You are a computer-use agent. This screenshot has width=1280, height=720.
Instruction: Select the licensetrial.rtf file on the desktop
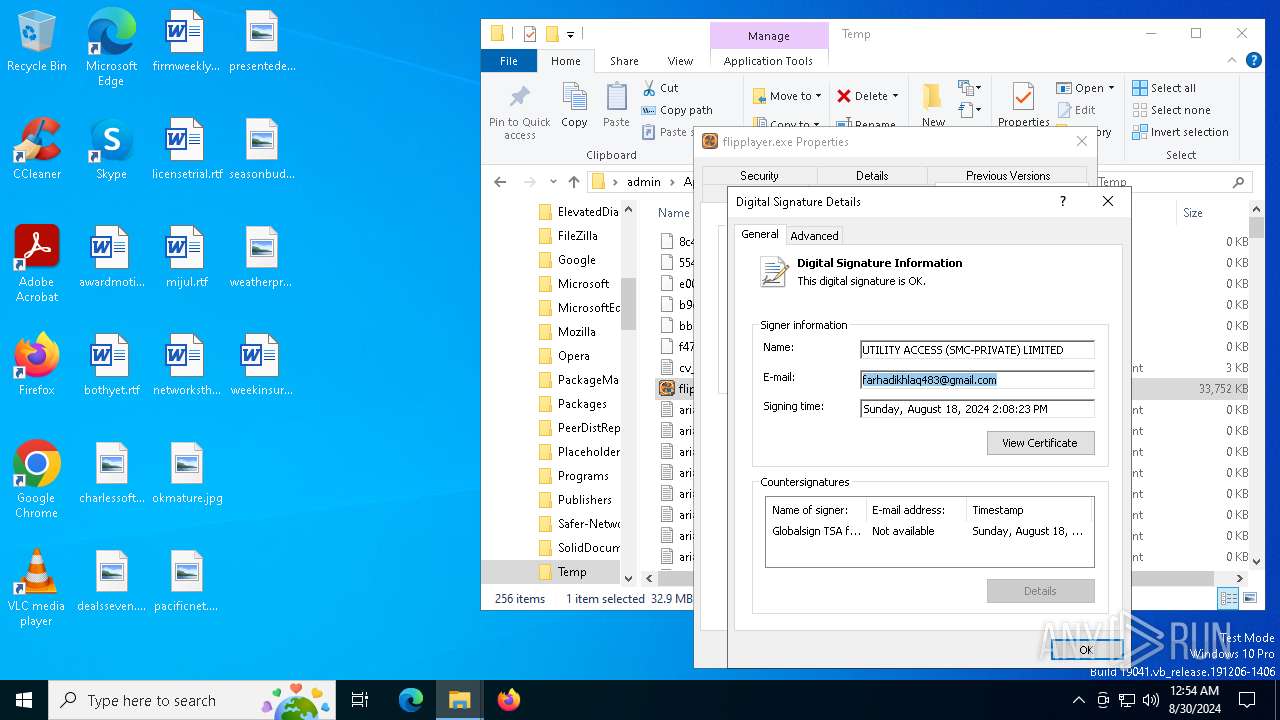(186, 150)
